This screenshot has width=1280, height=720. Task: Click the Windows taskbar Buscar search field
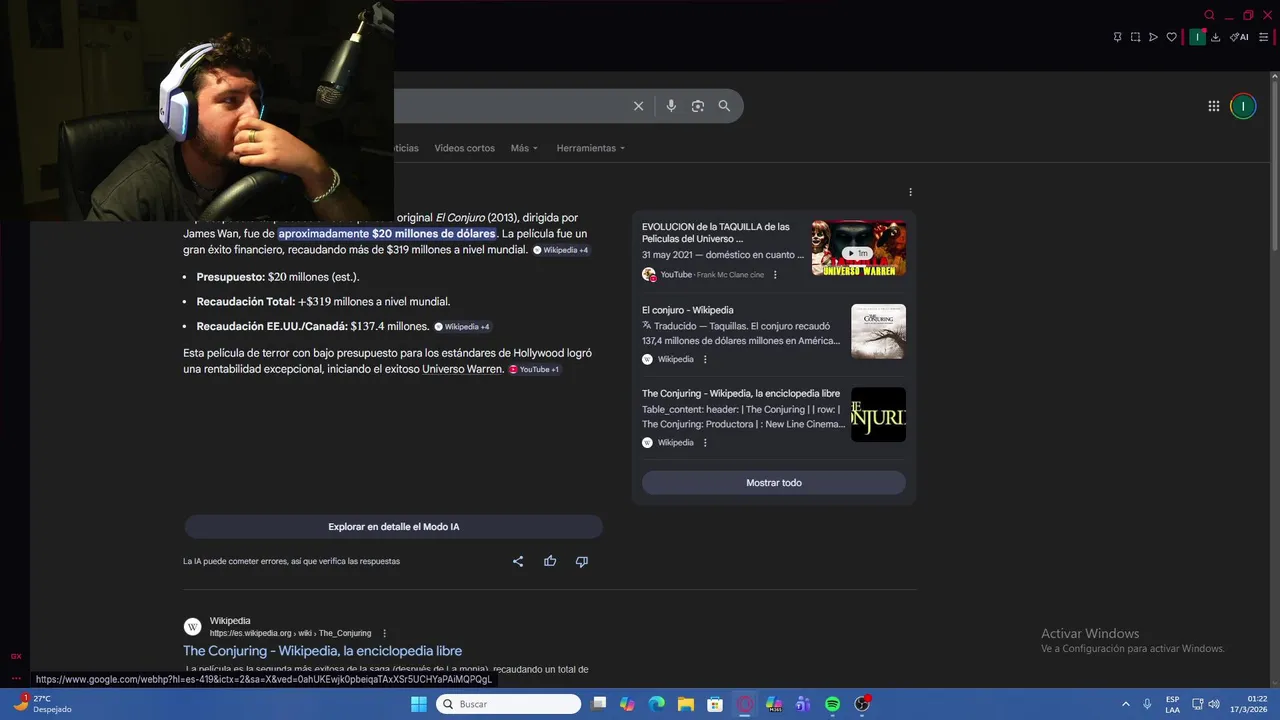click(508, 704)
